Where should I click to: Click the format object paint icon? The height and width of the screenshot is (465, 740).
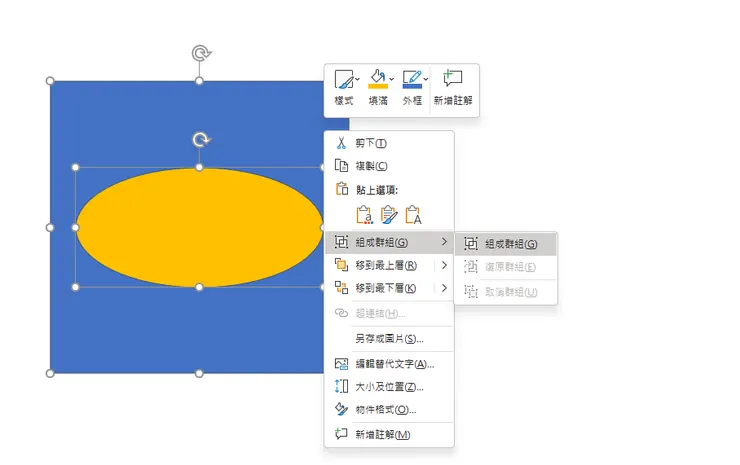[341, 409]
